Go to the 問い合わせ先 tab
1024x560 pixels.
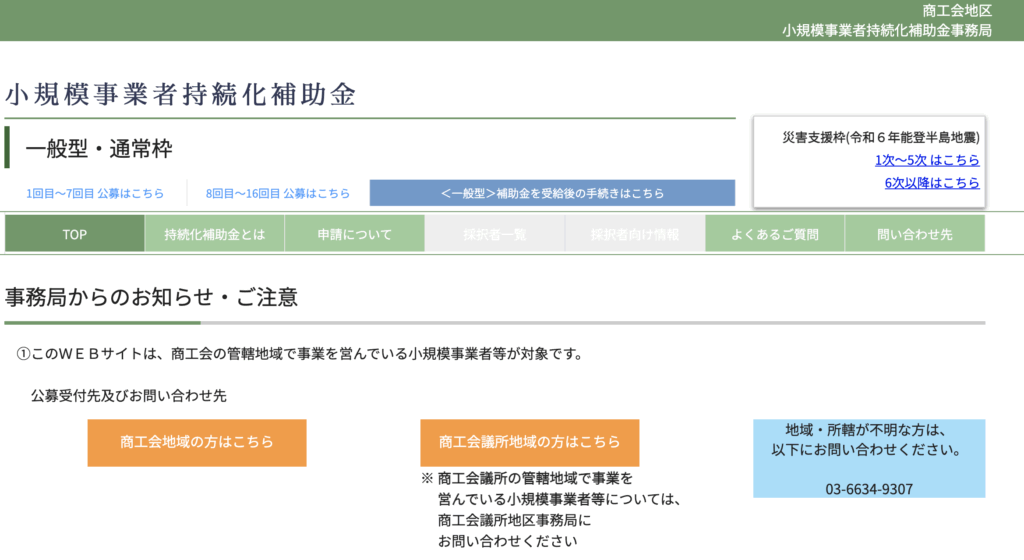pos(915,234)
